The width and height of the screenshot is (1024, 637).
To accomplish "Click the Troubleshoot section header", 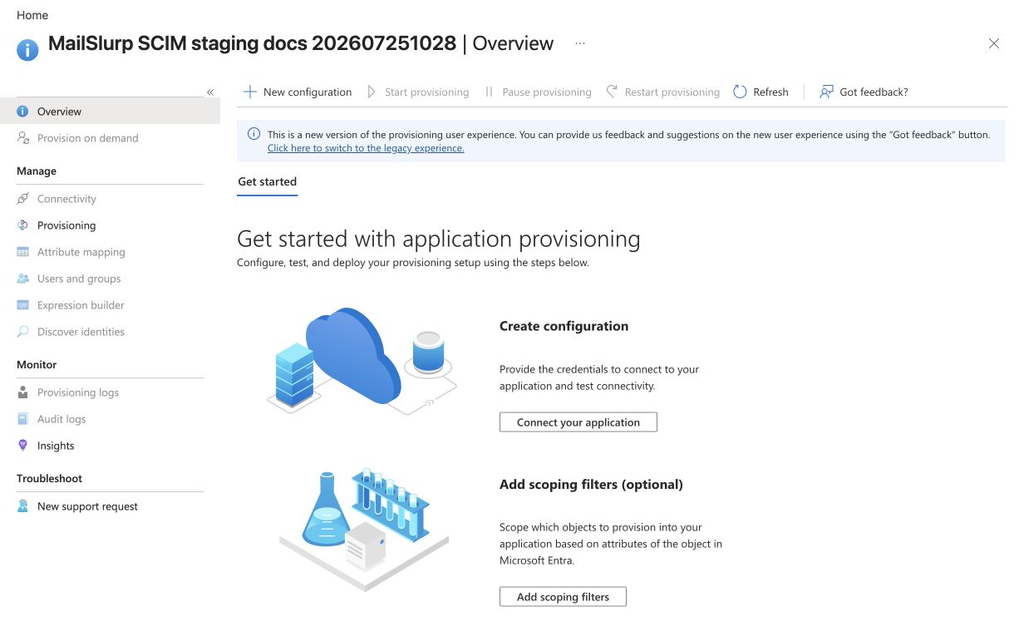I will click(50, 478).
